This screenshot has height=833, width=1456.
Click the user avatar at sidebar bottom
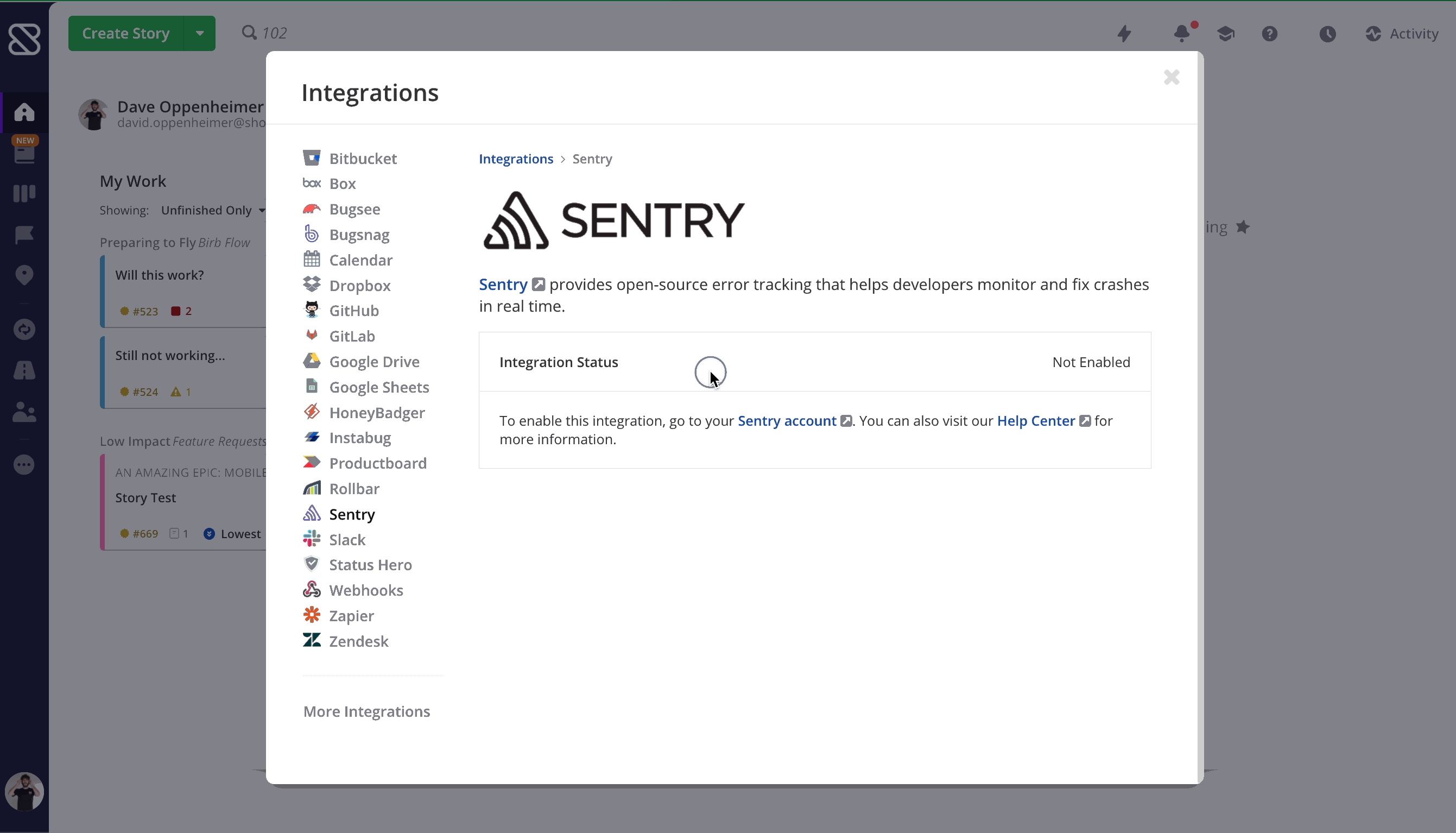24,791
